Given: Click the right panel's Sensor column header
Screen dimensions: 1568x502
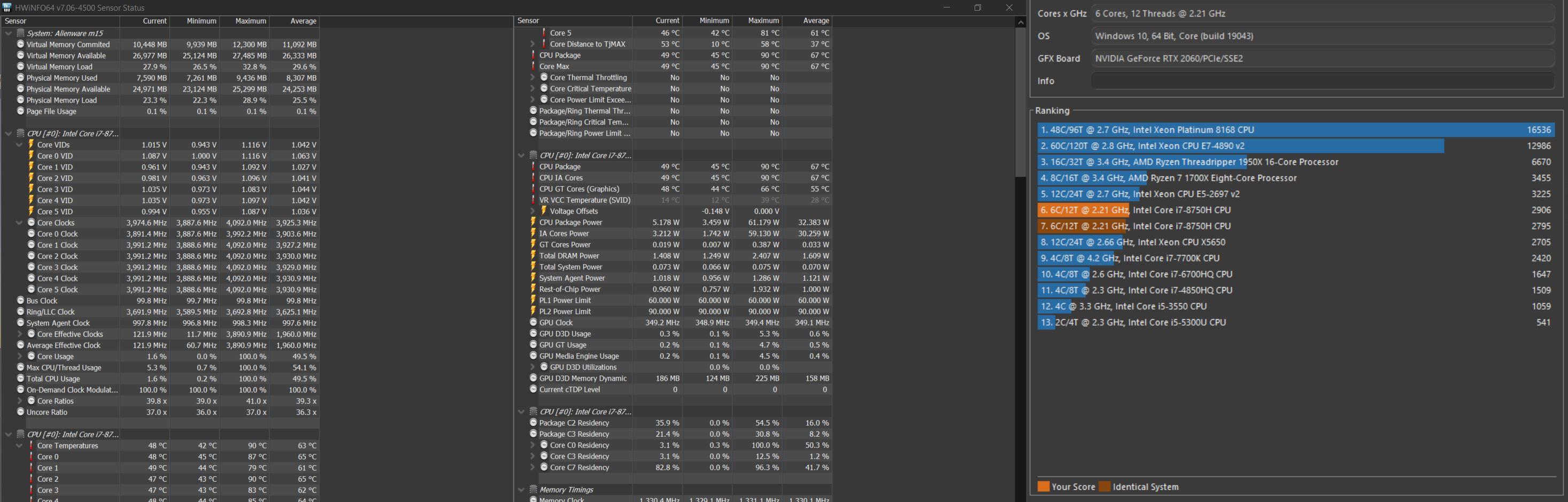Looking at the screenshot, I should click(x=574, y=21).
